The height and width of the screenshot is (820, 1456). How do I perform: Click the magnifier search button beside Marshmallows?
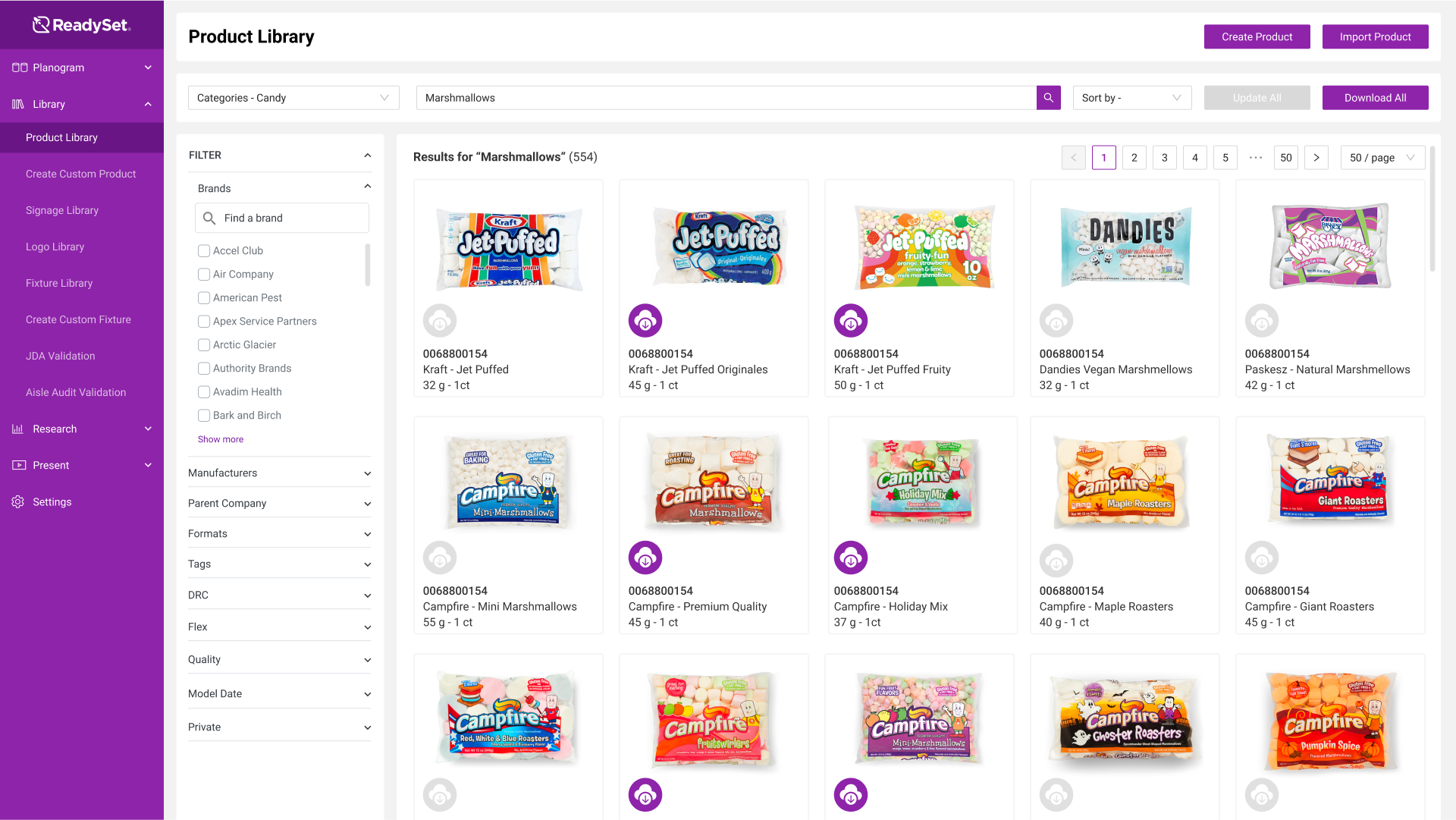pyautogui.click(x=1048, y=98)
